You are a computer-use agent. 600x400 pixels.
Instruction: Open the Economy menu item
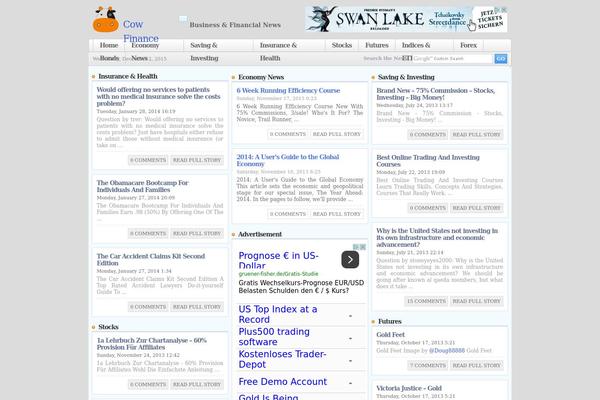pos(145,46)
